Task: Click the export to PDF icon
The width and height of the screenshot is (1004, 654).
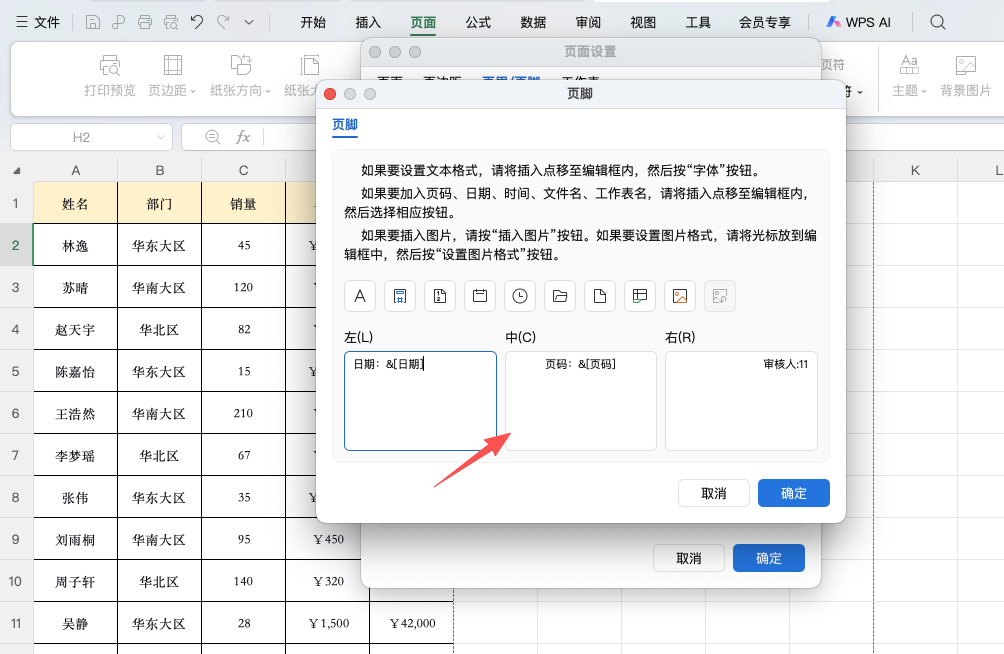Action: [118, 22]
